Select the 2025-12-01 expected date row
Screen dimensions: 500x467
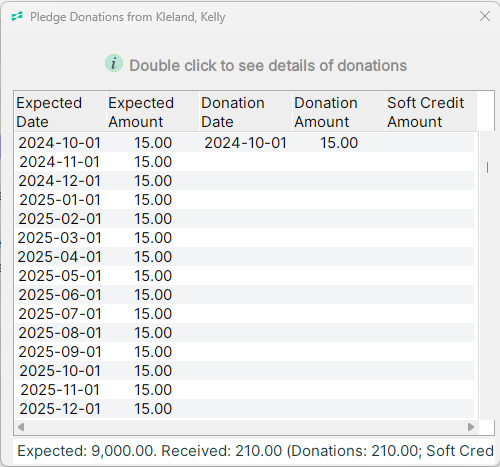point(244,409)
